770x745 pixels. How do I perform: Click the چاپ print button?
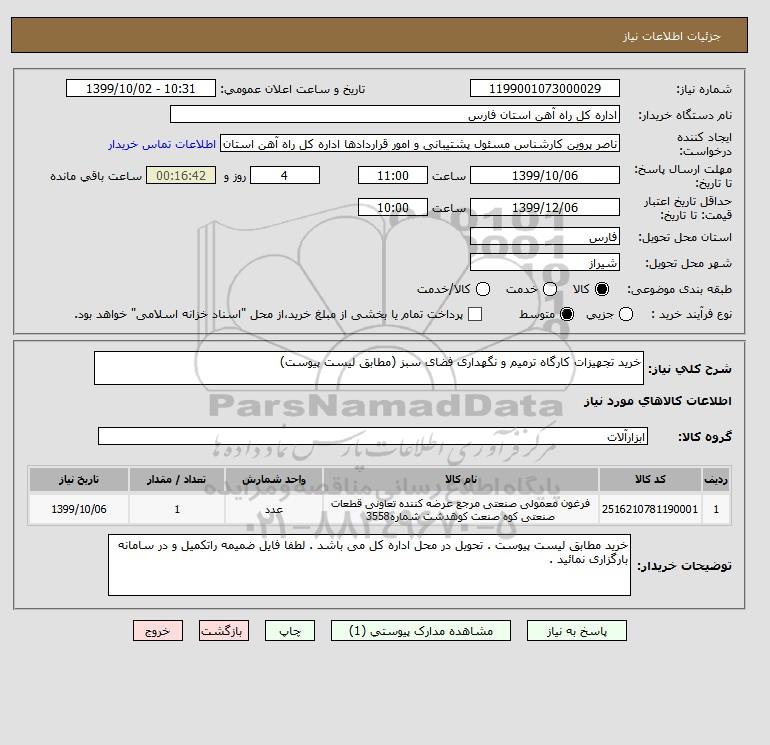(290, 631)
